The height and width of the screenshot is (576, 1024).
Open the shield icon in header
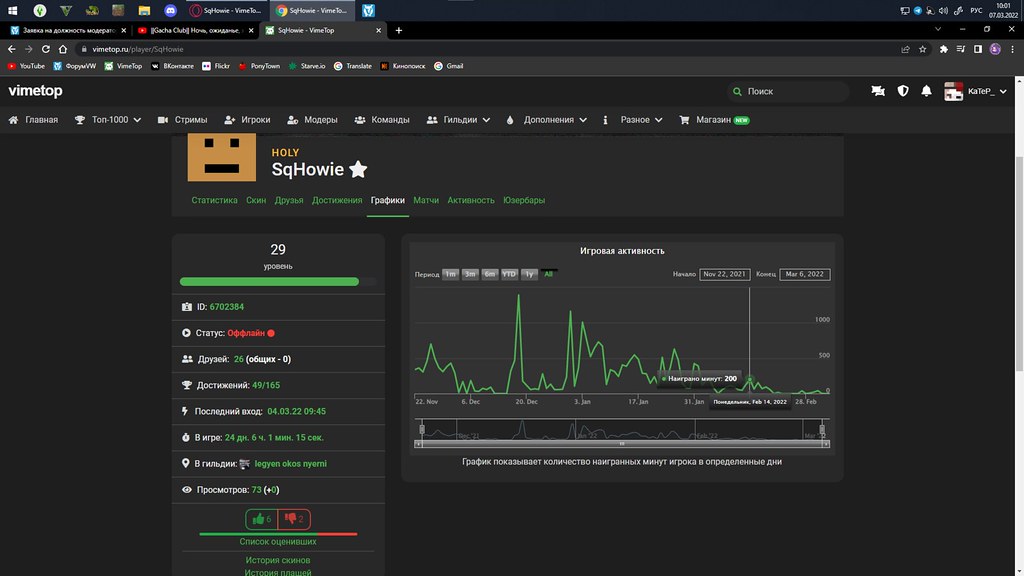coord(903,91)
